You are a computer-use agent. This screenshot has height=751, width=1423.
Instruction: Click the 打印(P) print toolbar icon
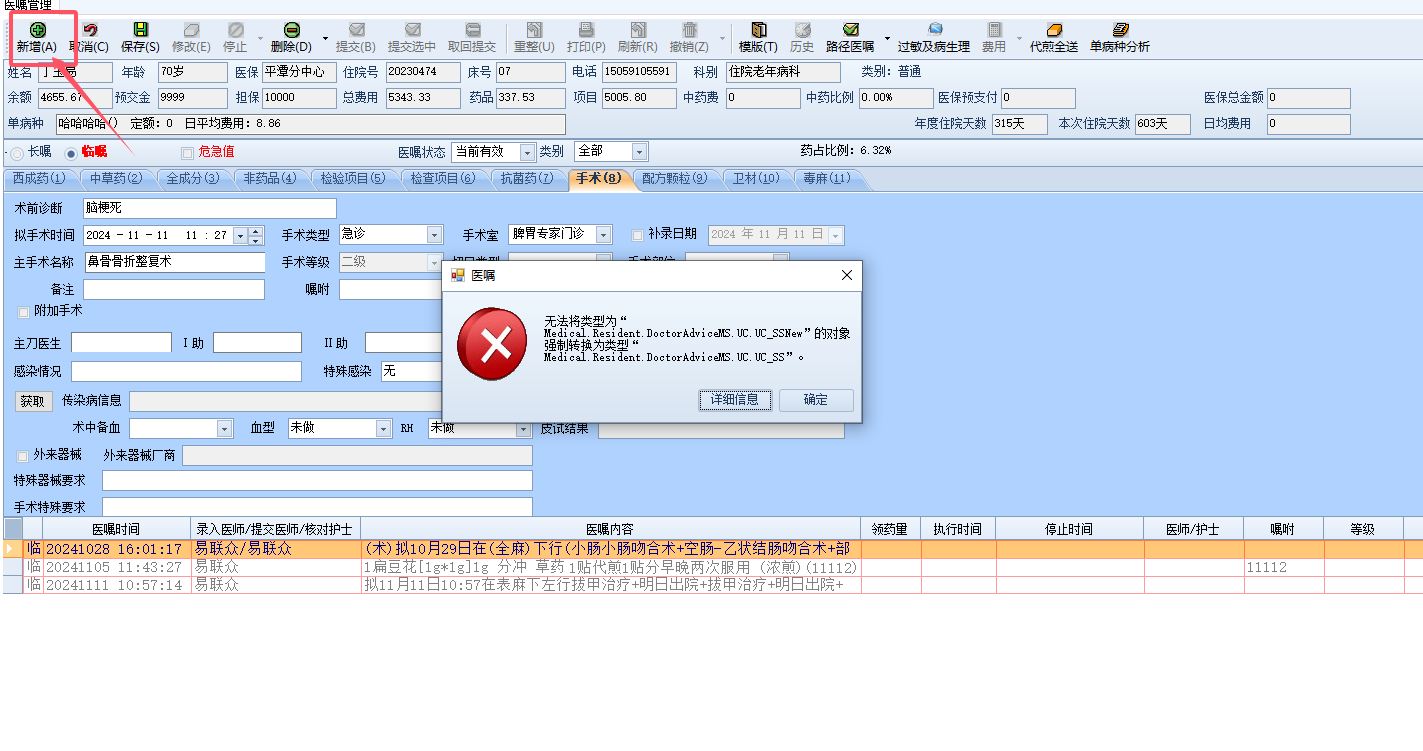coord(586,30)
